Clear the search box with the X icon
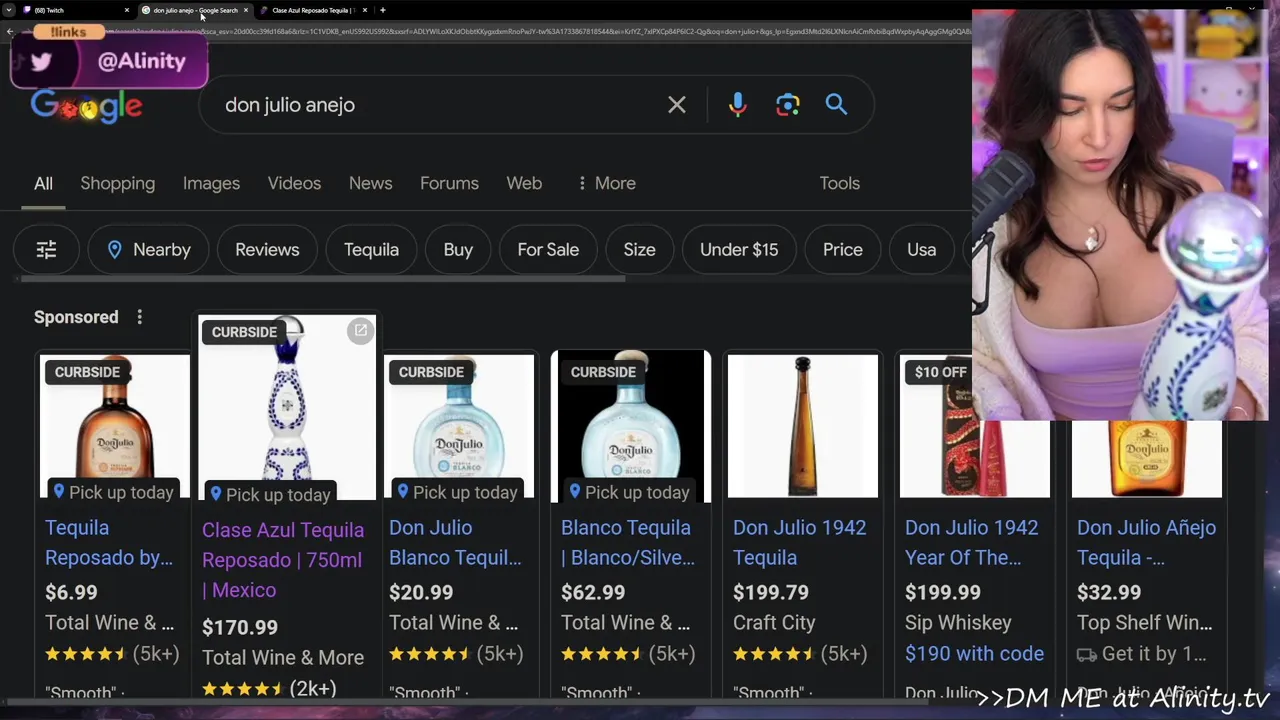 pyautogui.click(x=677, y=104)
